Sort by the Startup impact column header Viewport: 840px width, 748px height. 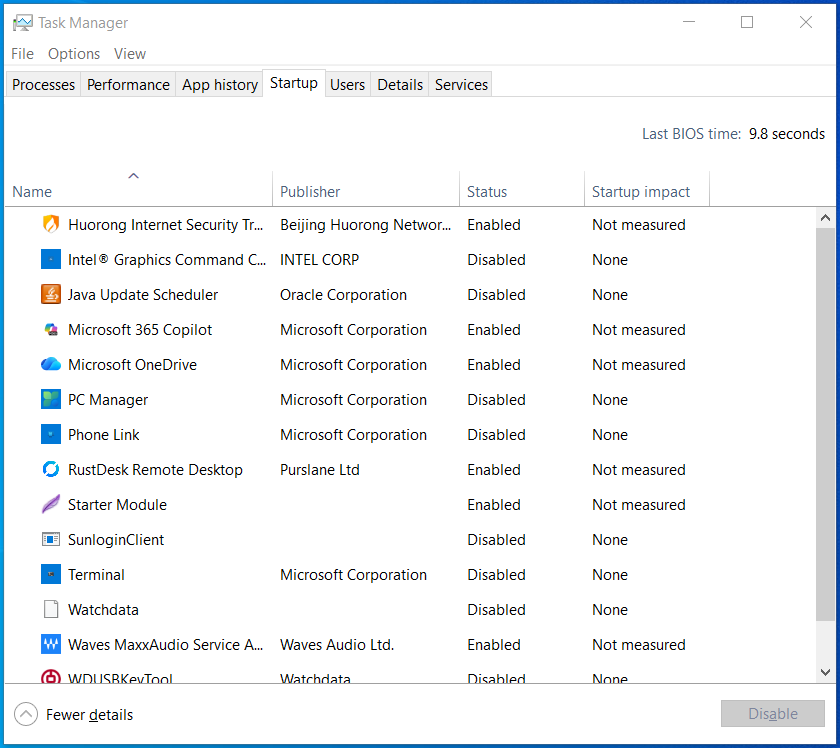(x=647, y=189)
